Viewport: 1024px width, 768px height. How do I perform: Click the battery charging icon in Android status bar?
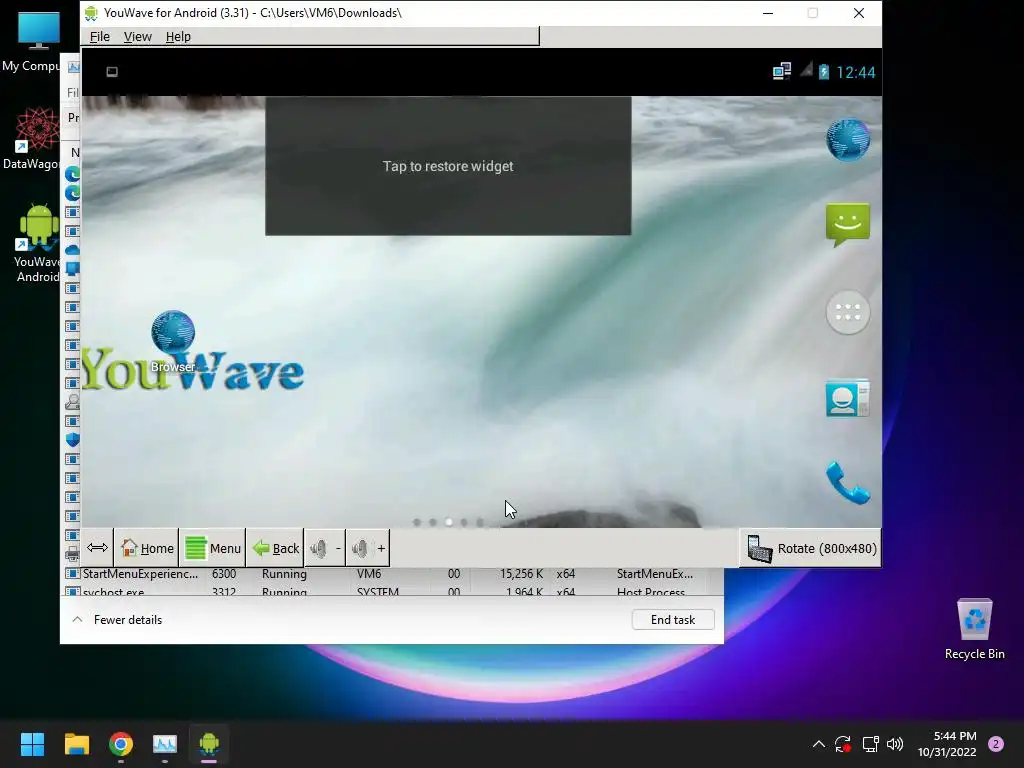click(824, 72)
